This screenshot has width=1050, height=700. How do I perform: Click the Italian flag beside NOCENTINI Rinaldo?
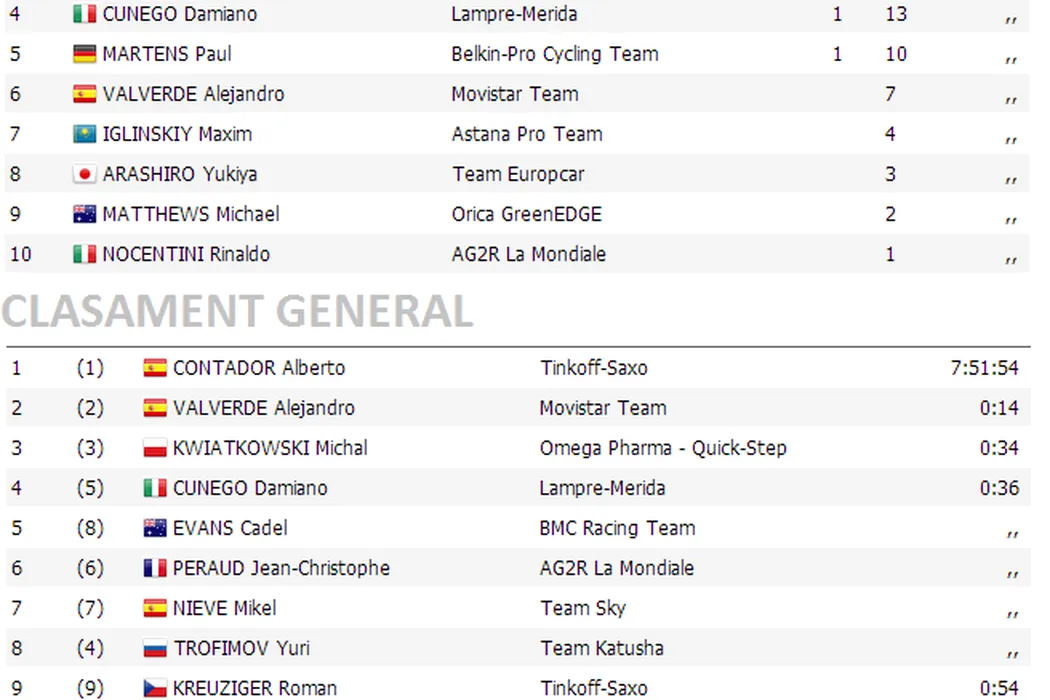(84, 254)
